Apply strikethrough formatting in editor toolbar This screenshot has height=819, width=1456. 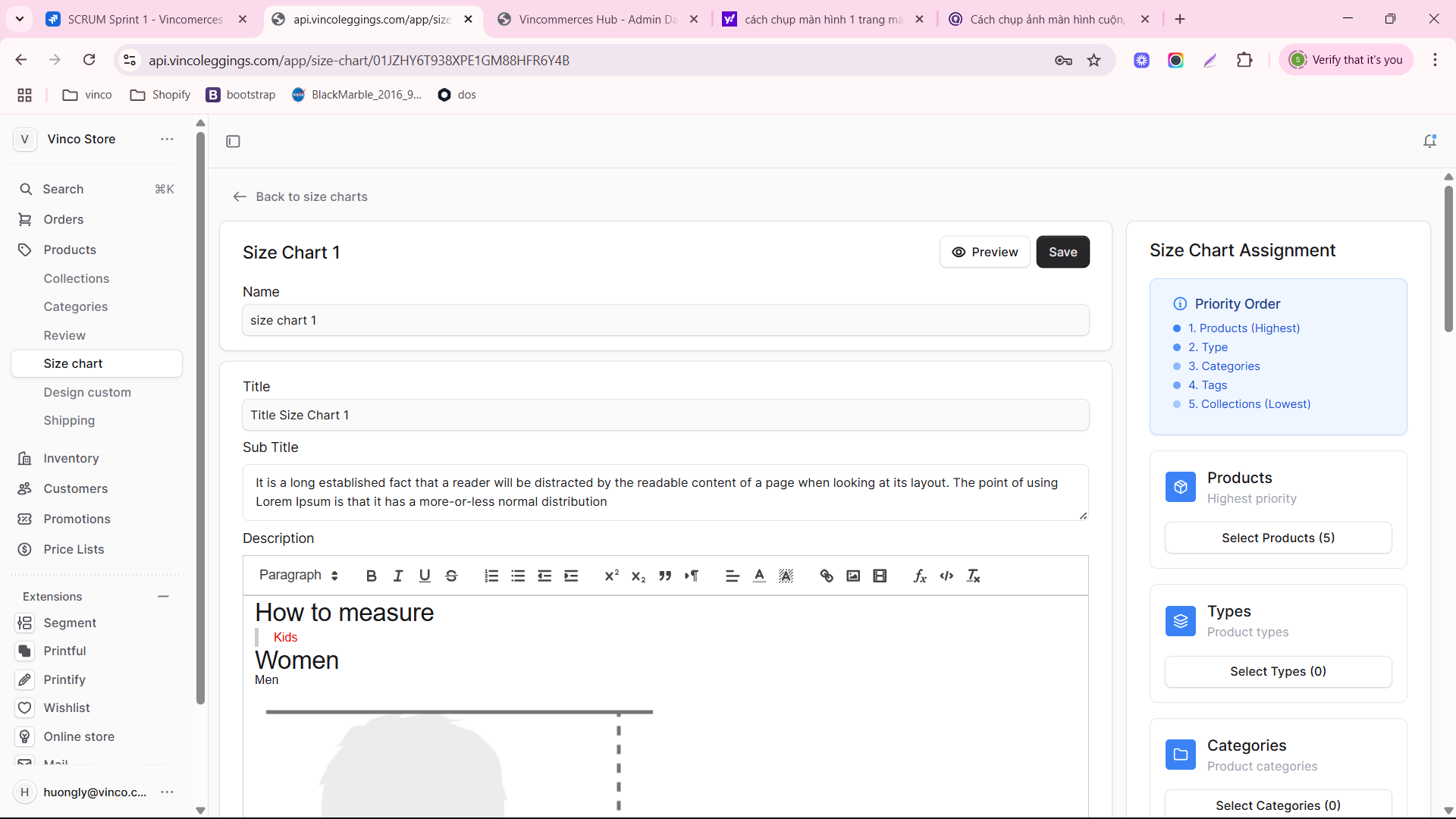(451, 576)
